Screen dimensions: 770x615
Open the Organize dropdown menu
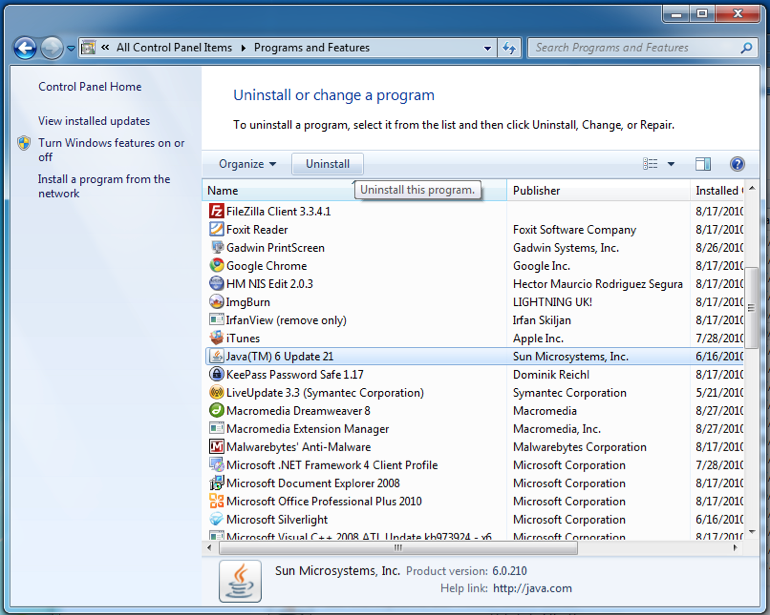(x=247, y=164)
